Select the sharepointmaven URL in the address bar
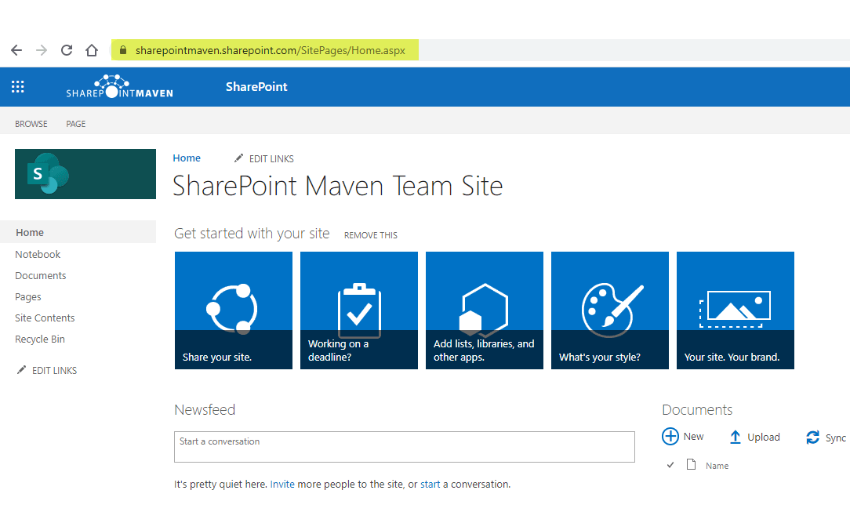Screen dimensions: 850x530 click(x=270, y=50)
